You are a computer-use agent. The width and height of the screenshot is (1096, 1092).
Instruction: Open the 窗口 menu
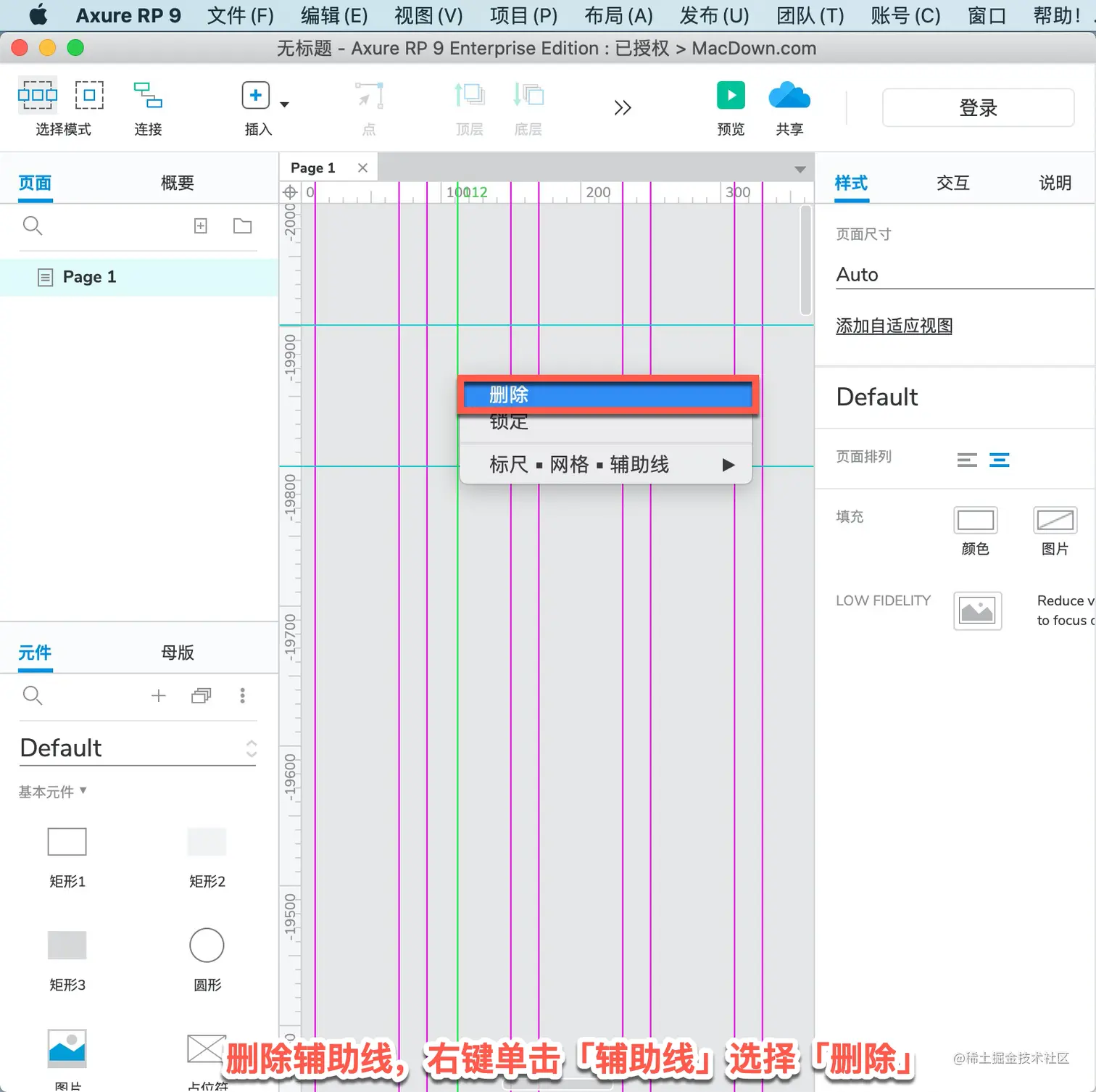987,15
